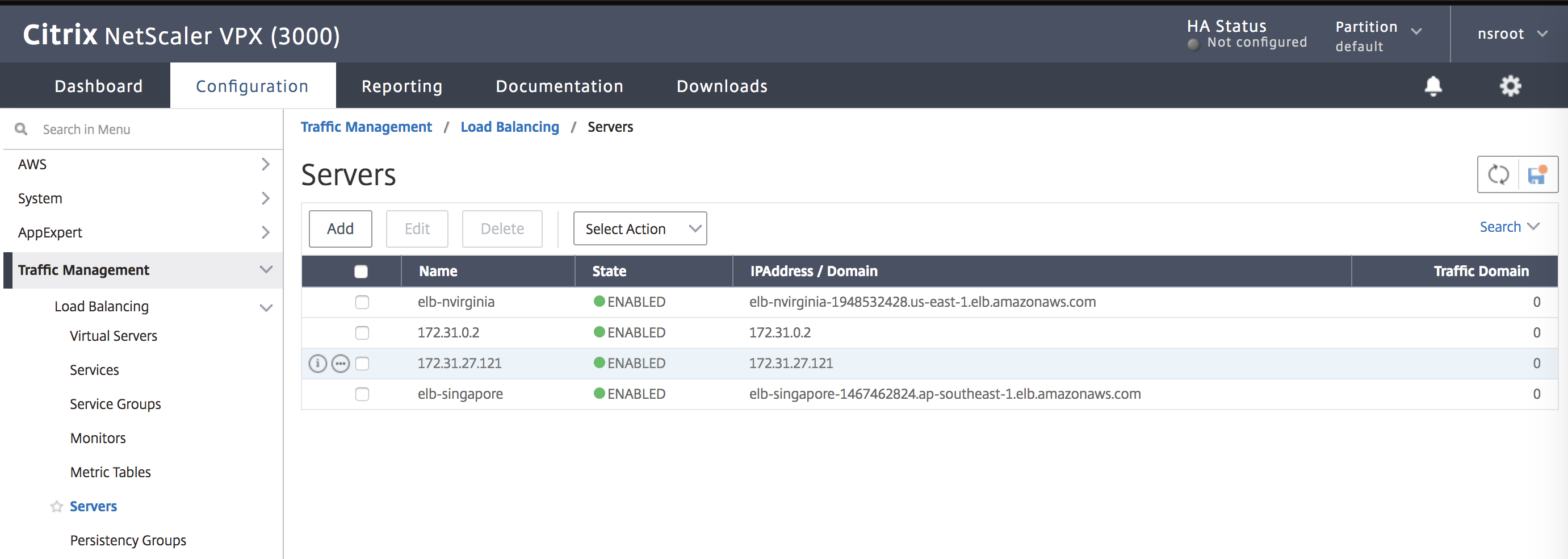Follow the Load Balancing breadcrumb link

(x=509, y=127)
